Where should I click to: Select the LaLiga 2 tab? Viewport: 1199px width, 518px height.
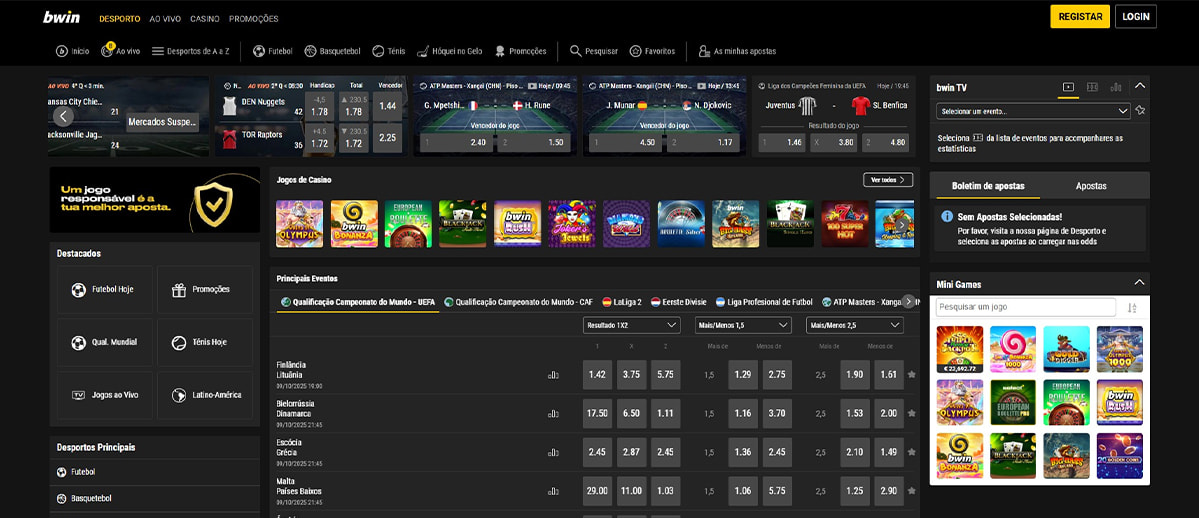pos(622,302)
